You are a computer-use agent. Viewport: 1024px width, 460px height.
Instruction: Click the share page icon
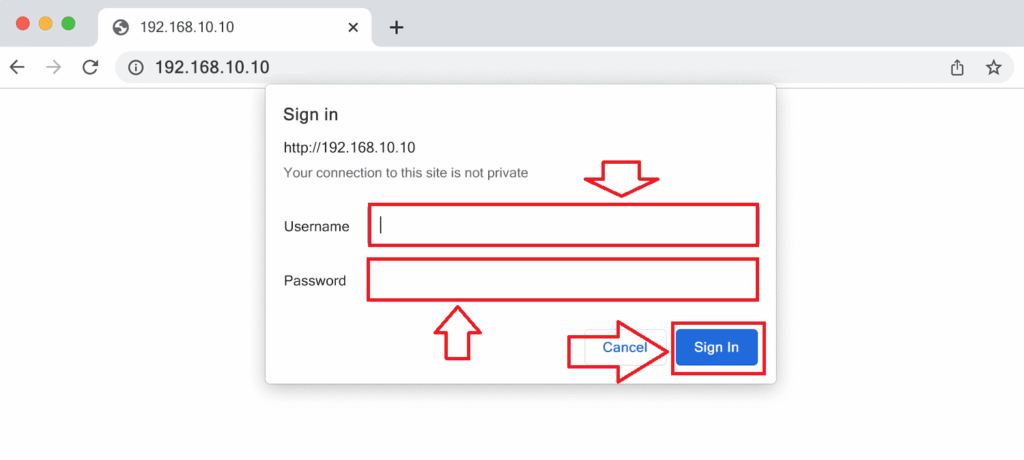(x=957, y=67)
